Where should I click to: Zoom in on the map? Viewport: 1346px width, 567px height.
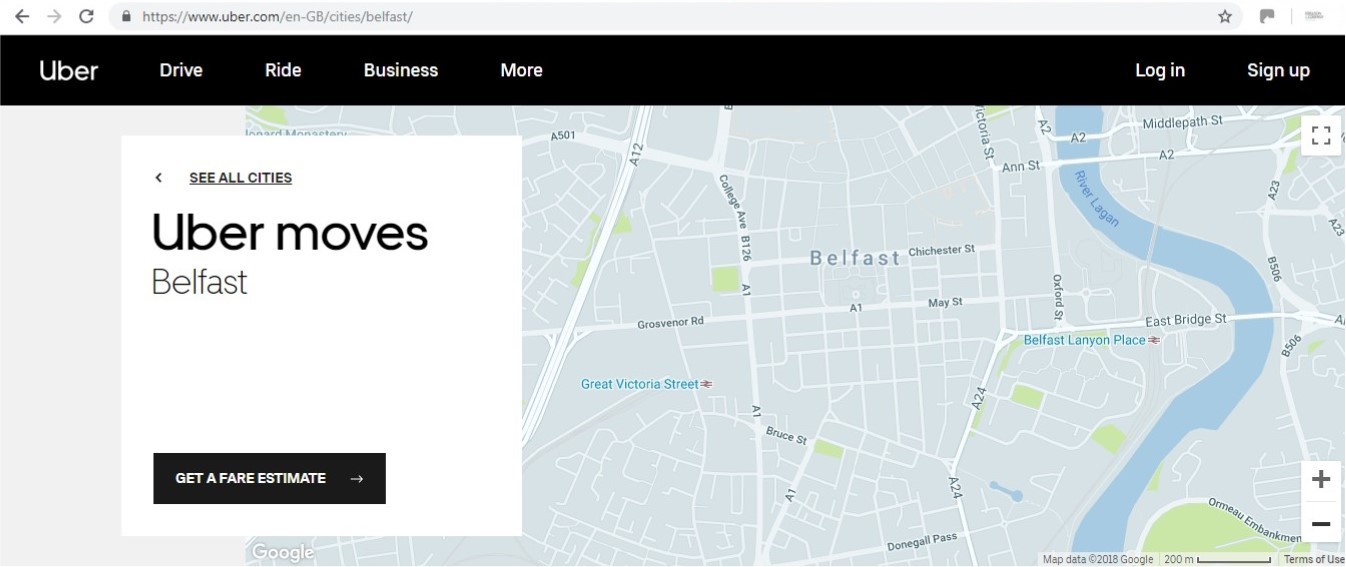click(1321, 479)
